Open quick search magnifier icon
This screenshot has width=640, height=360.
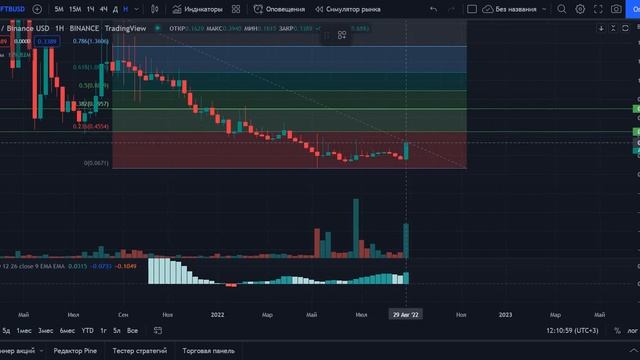(562, 9)
